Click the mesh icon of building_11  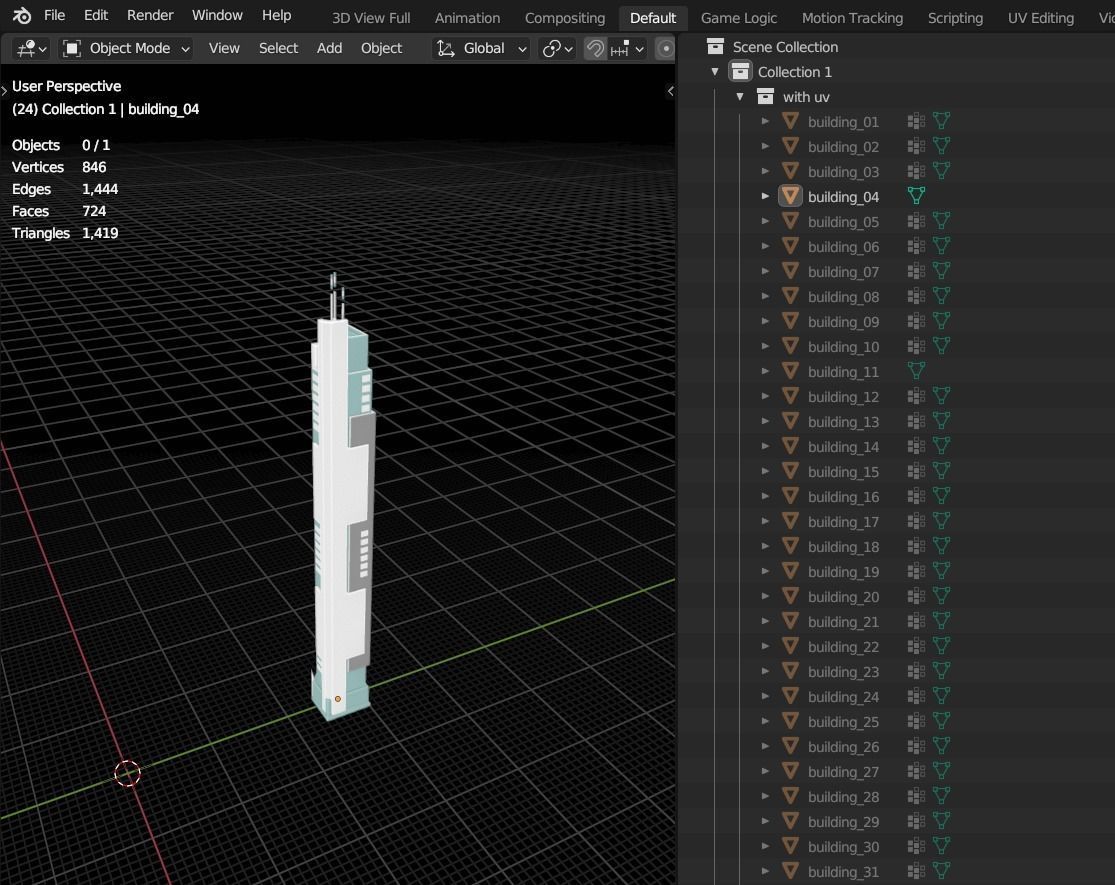(790, 371)
